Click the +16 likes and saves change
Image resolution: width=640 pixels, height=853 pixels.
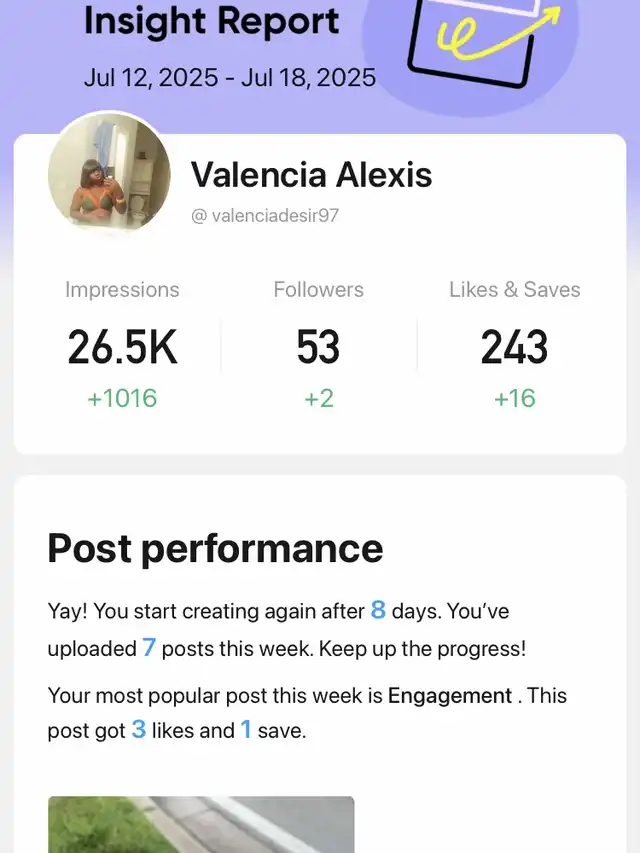[x=514, y=398]
